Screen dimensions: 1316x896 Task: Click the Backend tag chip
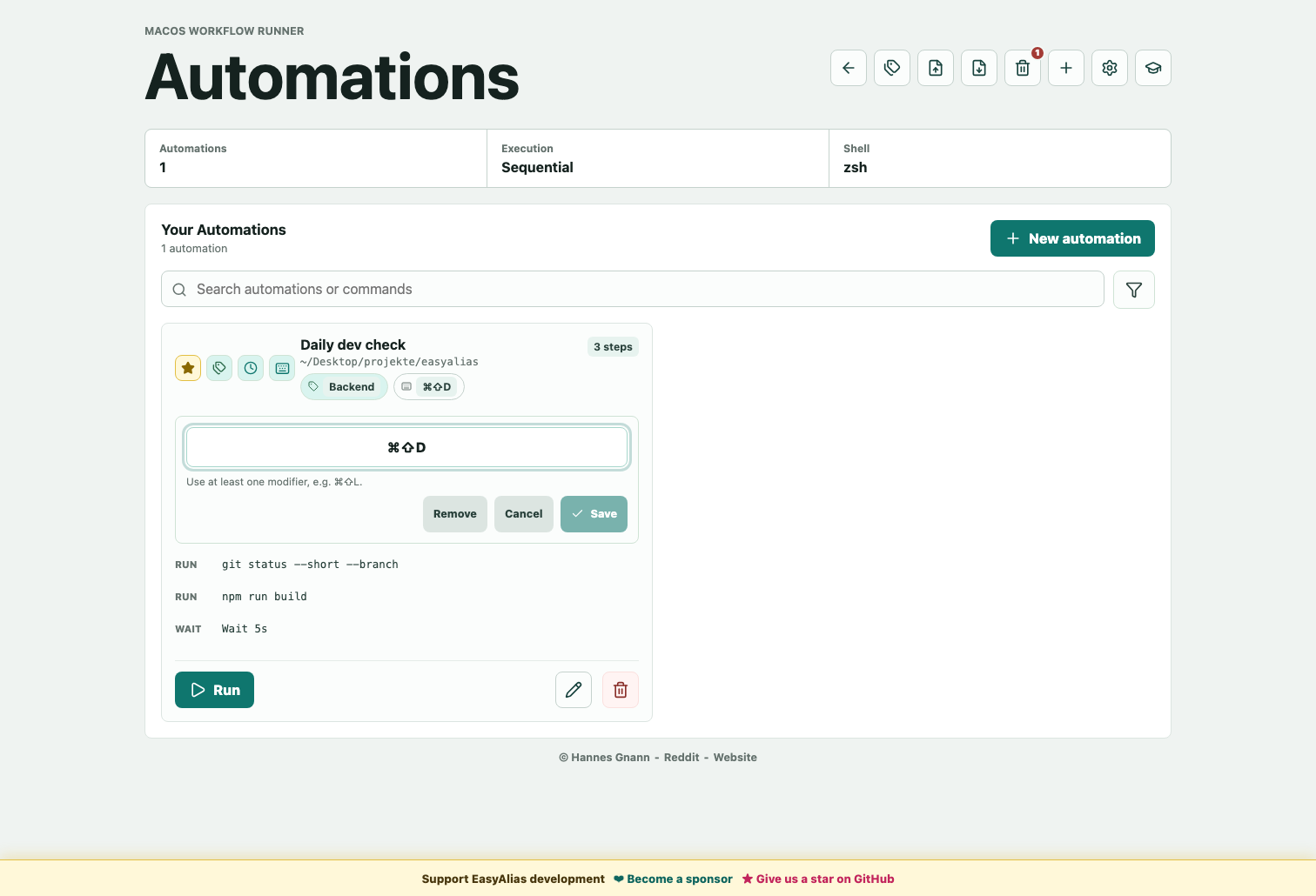[344, 387]
